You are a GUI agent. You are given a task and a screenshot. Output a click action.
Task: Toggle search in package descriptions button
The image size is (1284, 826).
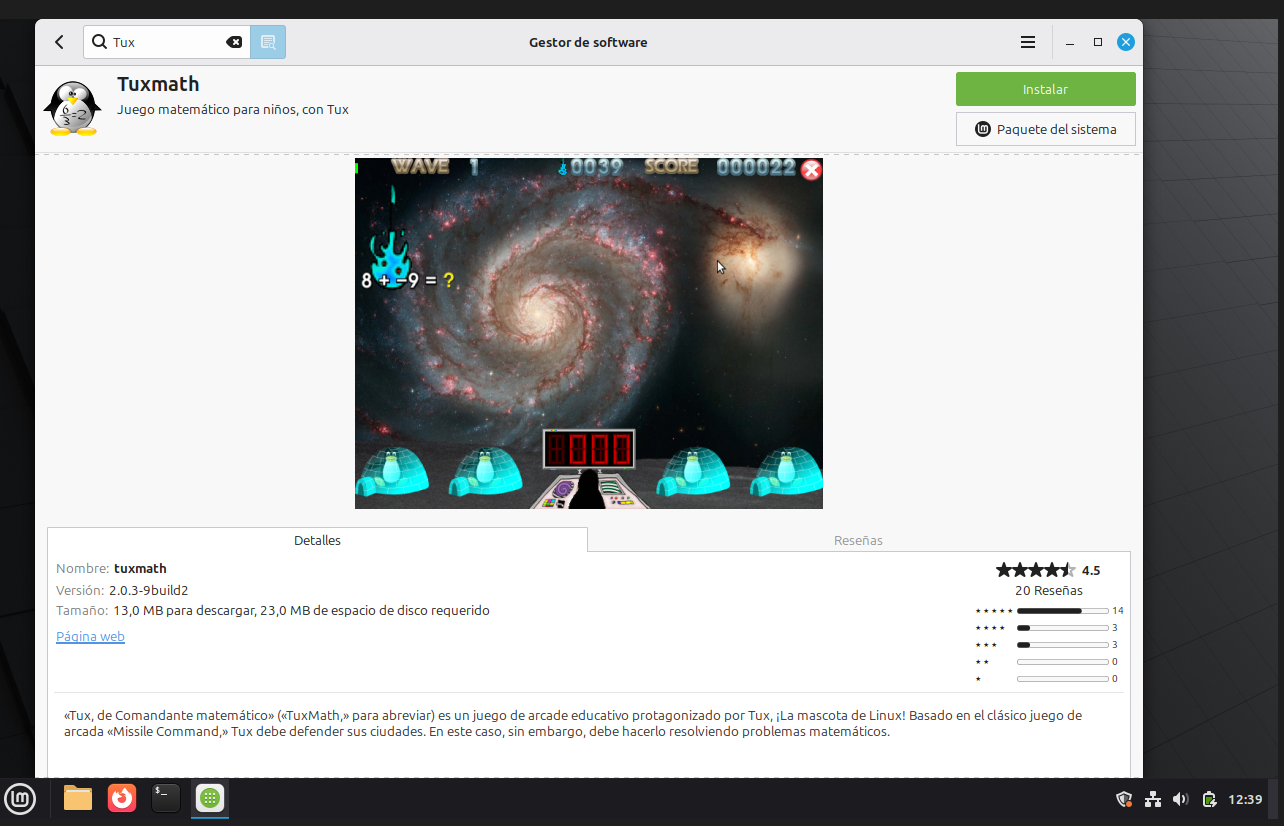tap(268, 42)
